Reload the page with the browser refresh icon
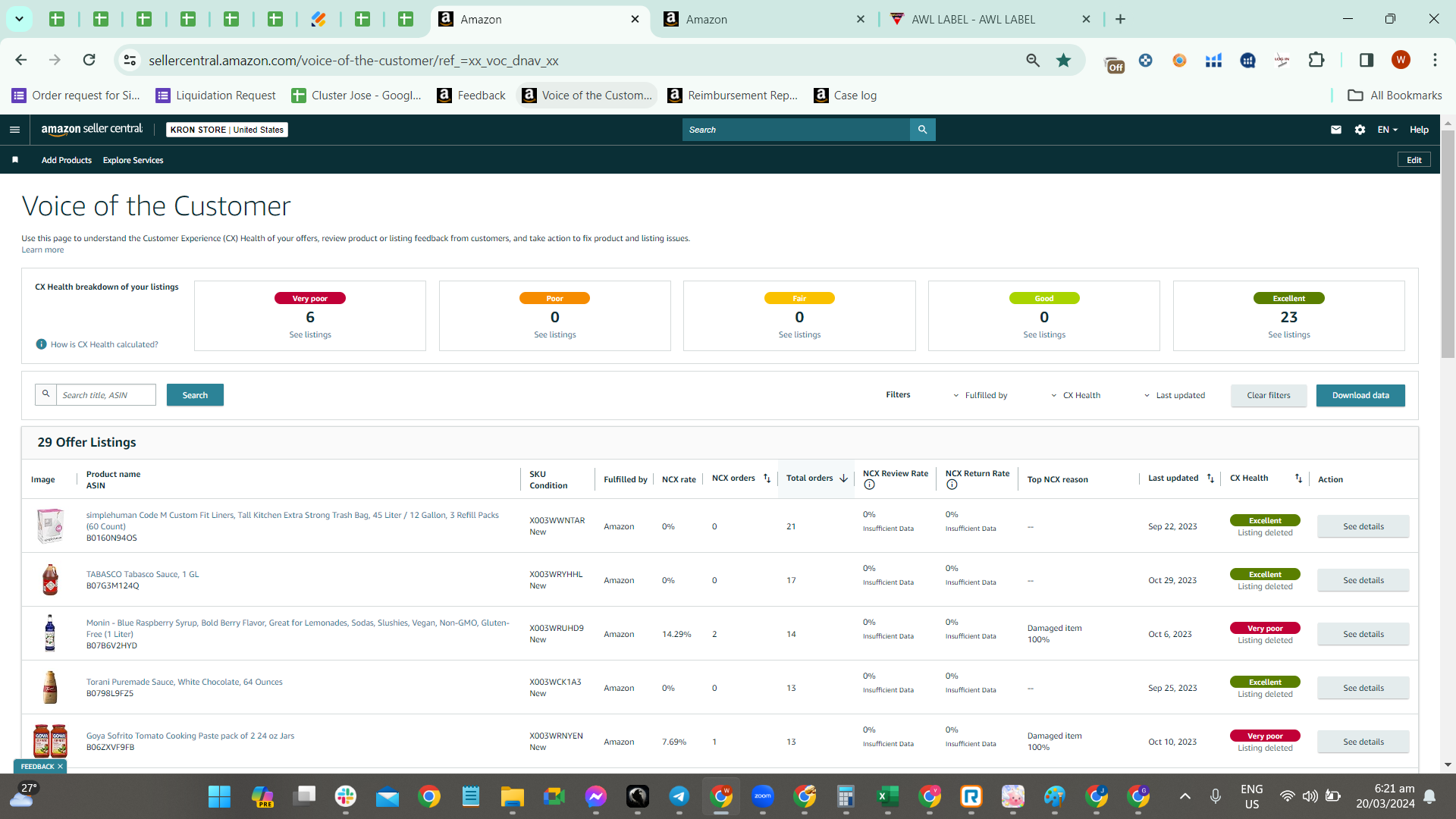1456x819 pixels. (89, 60)
